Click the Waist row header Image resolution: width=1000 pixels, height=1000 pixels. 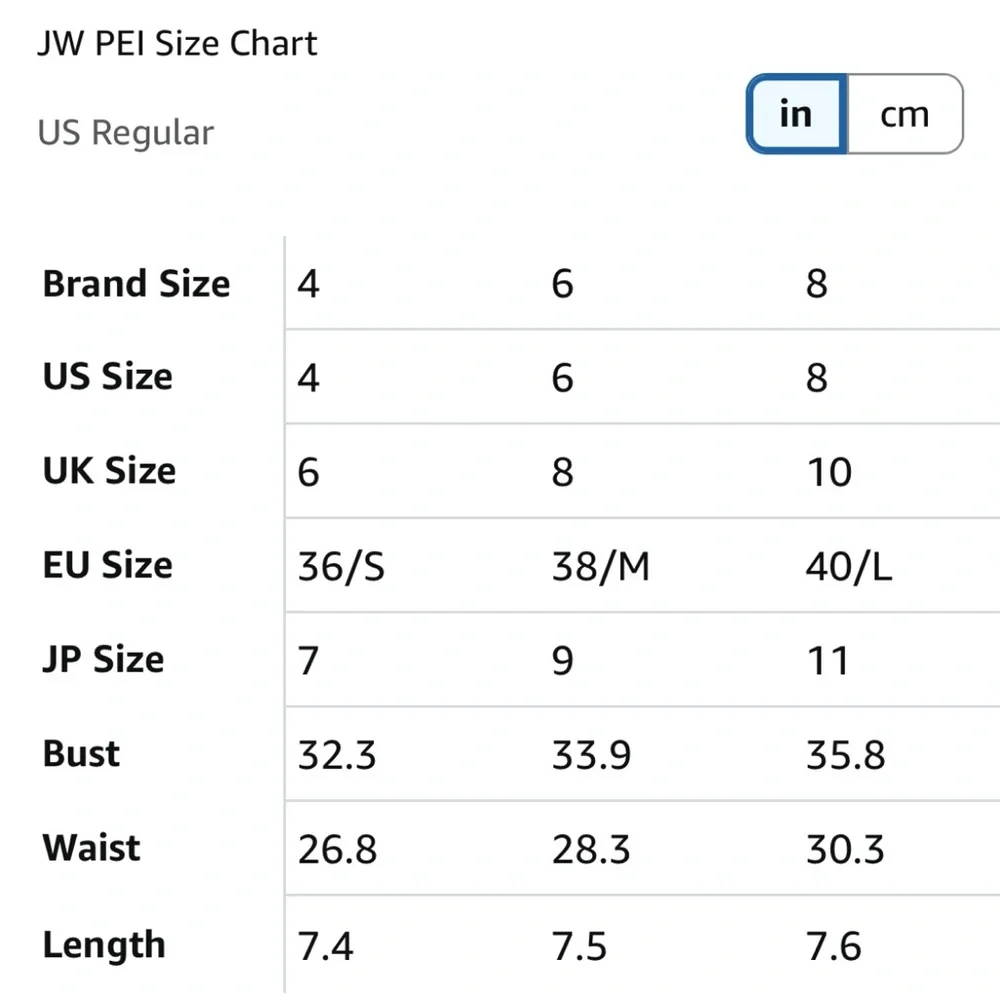click(92, 848)
